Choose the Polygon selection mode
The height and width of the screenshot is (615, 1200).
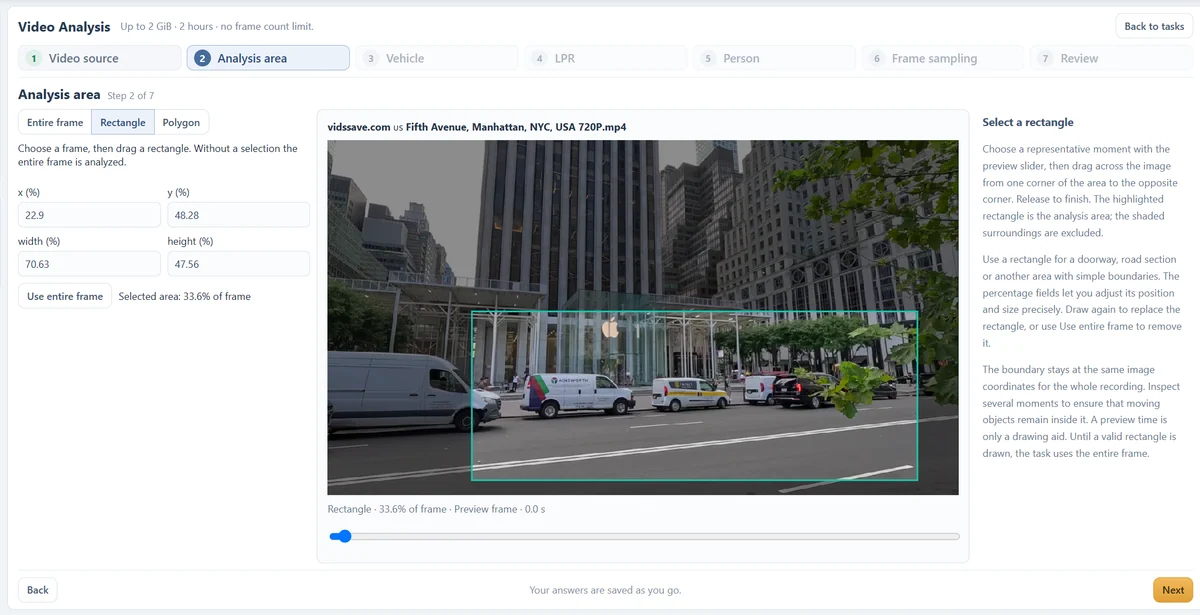[x=181, y=122]
